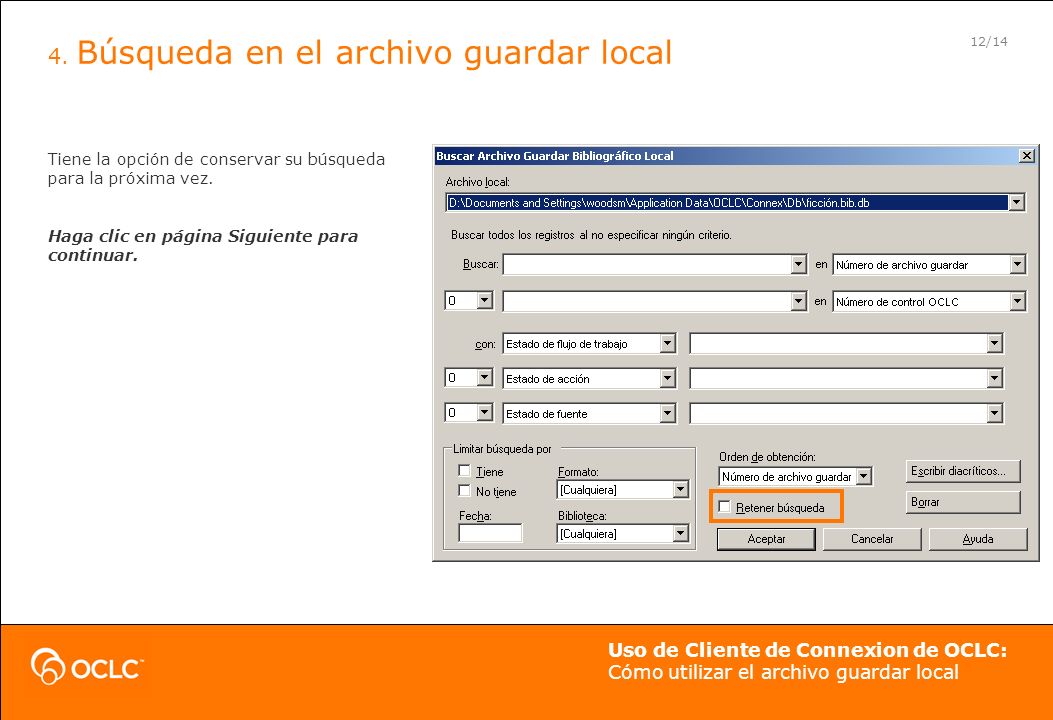The width and height of the screenshot is (1053, 720).
Task: Check the Retener búsqueda checkbox
Action: point(725,507)
